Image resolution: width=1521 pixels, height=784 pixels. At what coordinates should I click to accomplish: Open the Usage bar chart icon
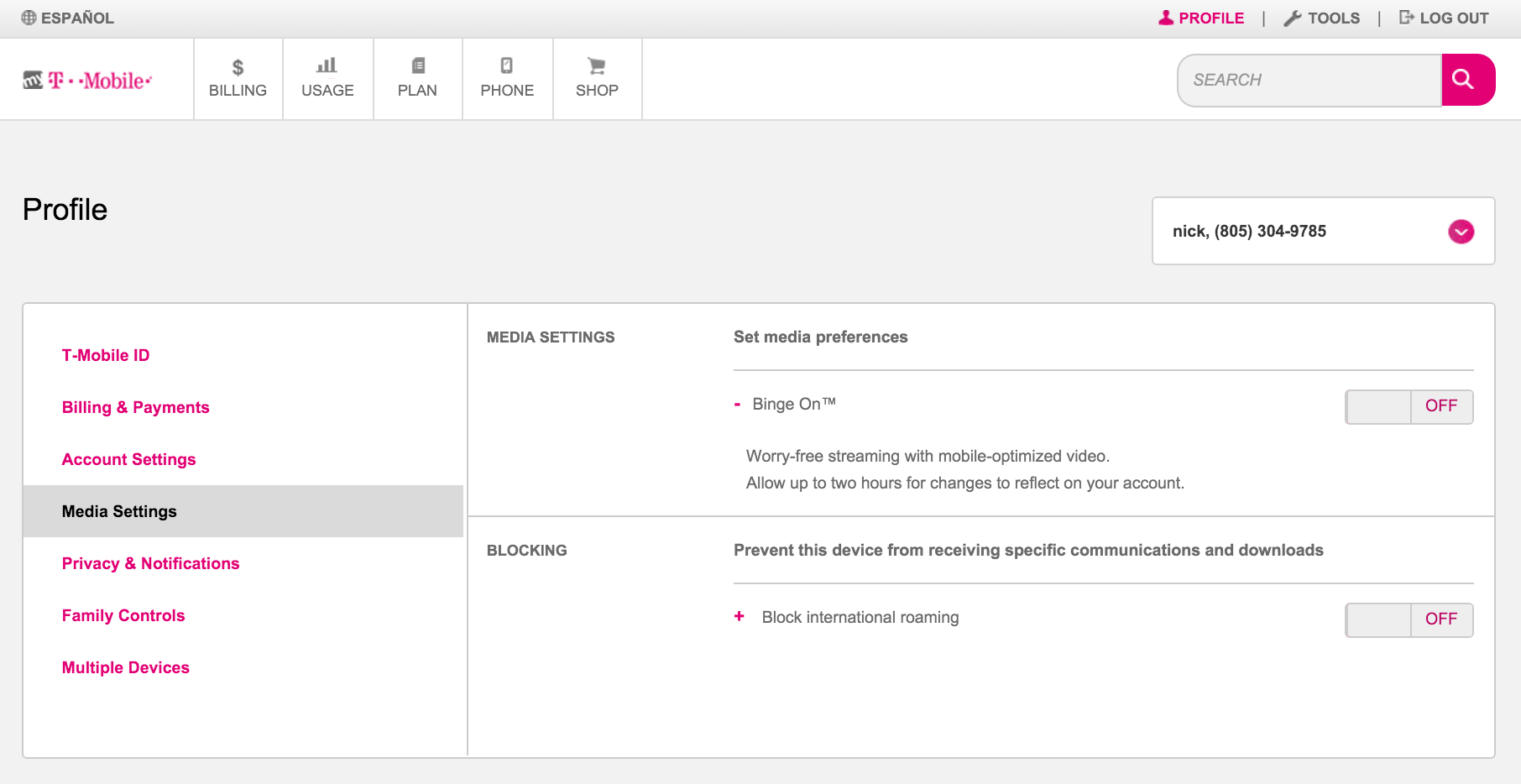(327, 65)
